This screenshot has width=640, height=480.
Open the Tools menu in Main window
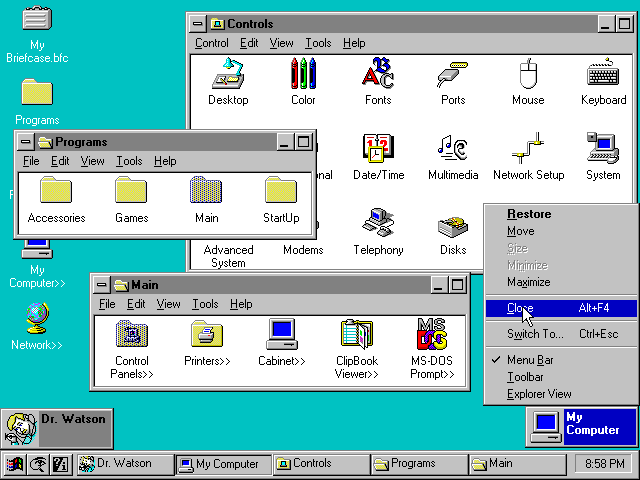coord(205,304)
